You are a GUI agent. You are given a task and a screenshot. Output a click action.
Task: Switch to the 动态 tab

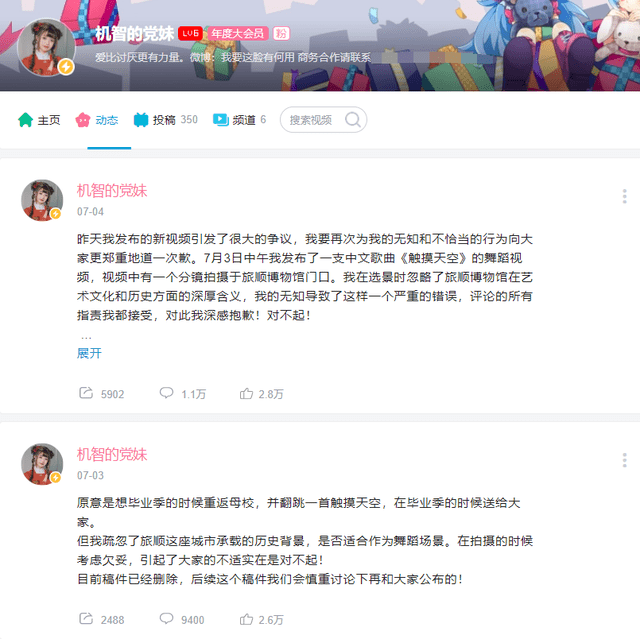click(97, 120)
